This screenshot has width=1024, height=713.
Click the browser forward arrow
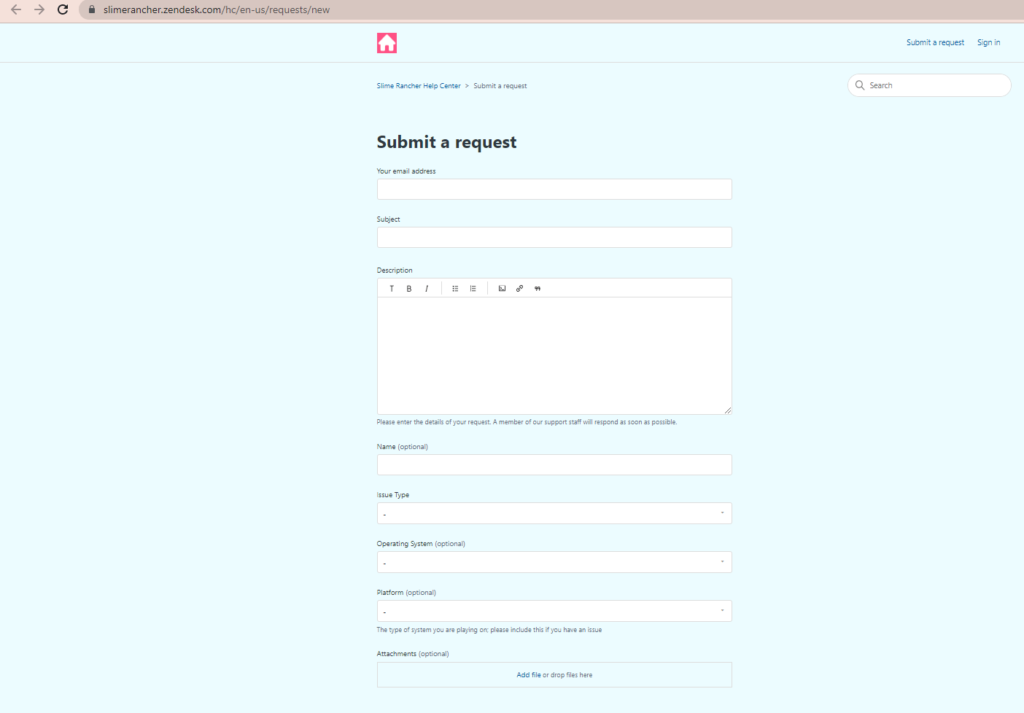point(39,10)
